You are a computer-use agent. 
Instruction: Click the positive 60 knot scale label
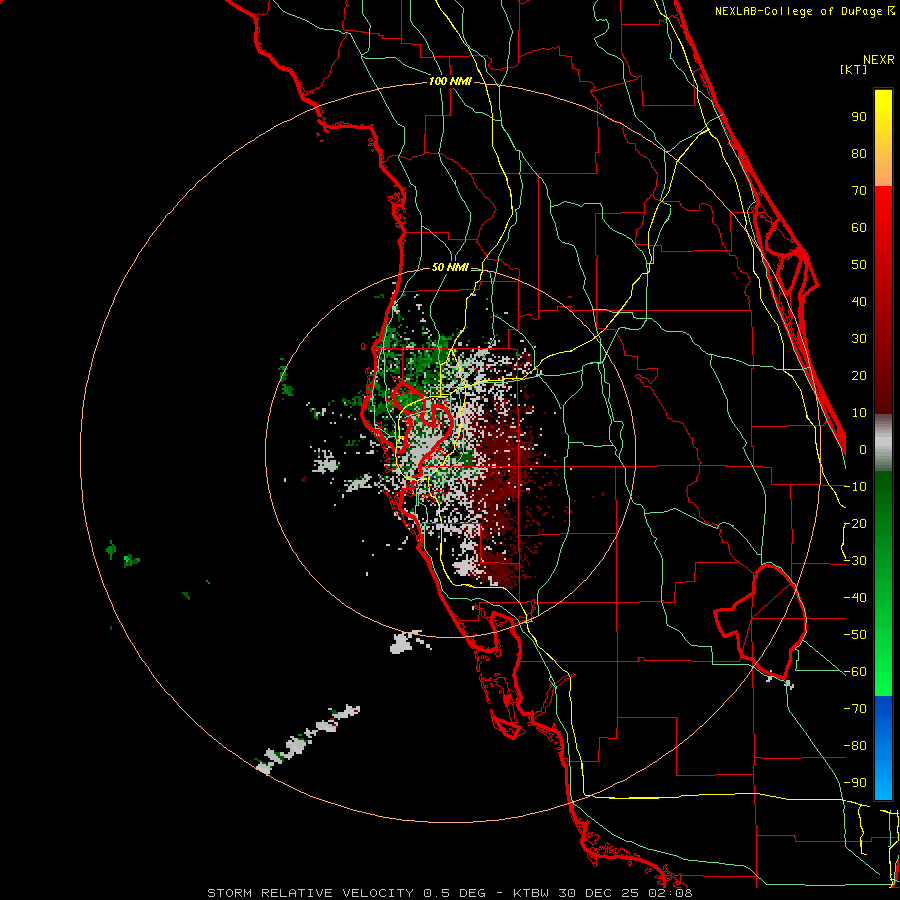click(x=859, y=228)
